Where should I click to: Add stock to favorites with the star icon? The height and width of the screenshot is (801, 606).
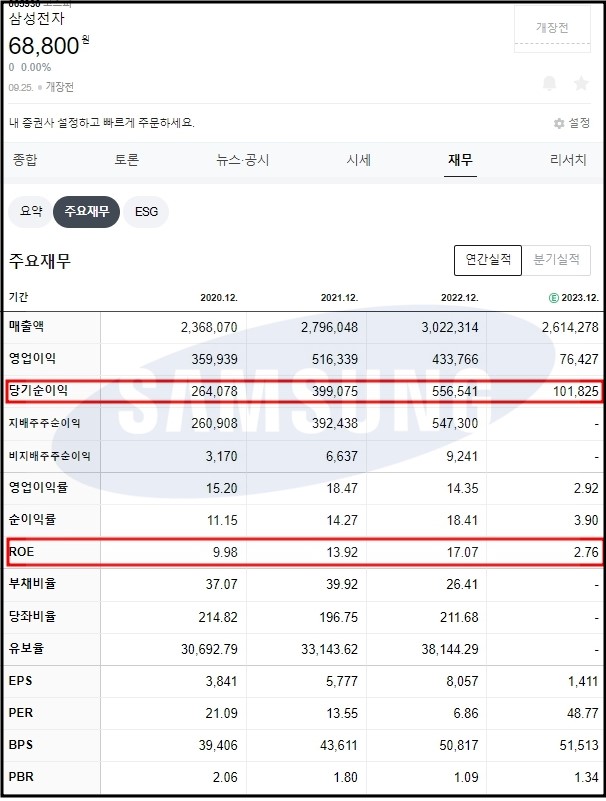point(581,83)
